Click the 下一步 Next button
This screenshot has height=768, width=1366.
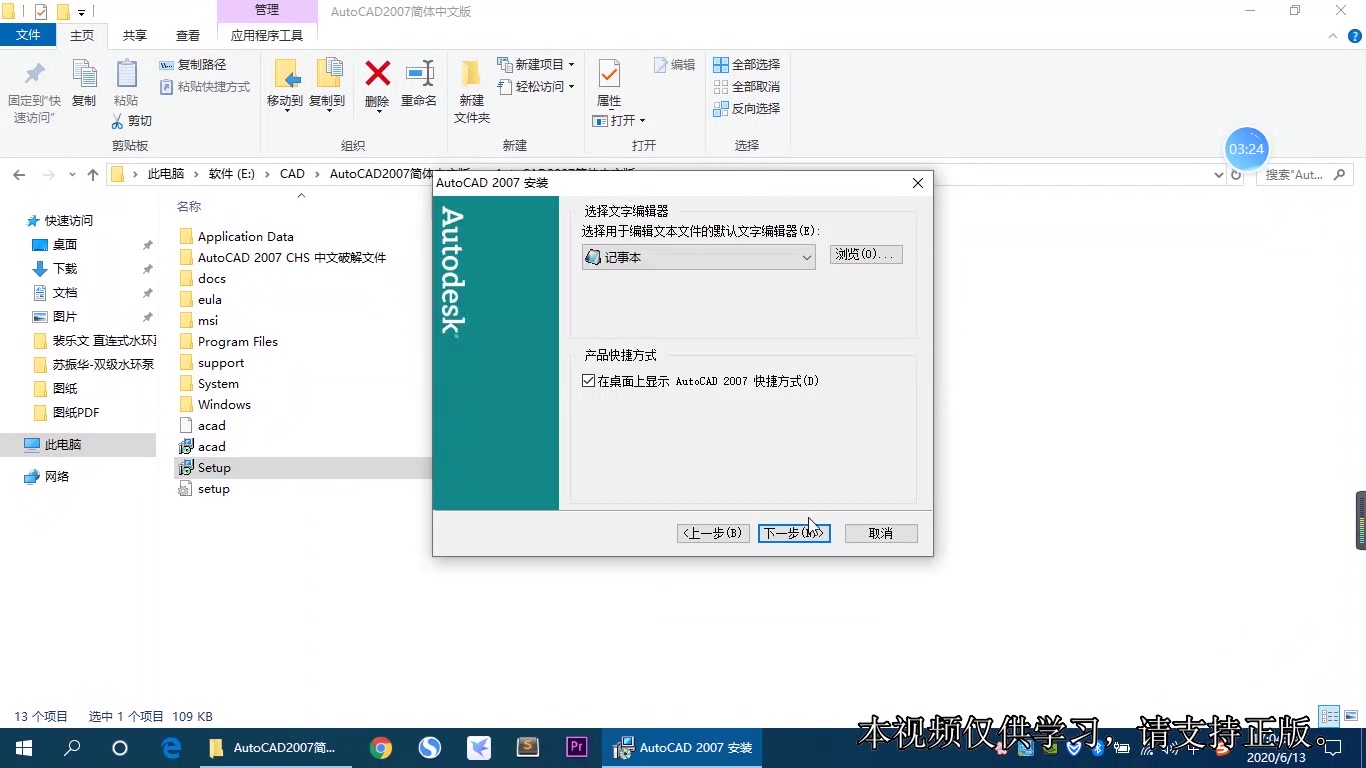click(x=794, y=533)
